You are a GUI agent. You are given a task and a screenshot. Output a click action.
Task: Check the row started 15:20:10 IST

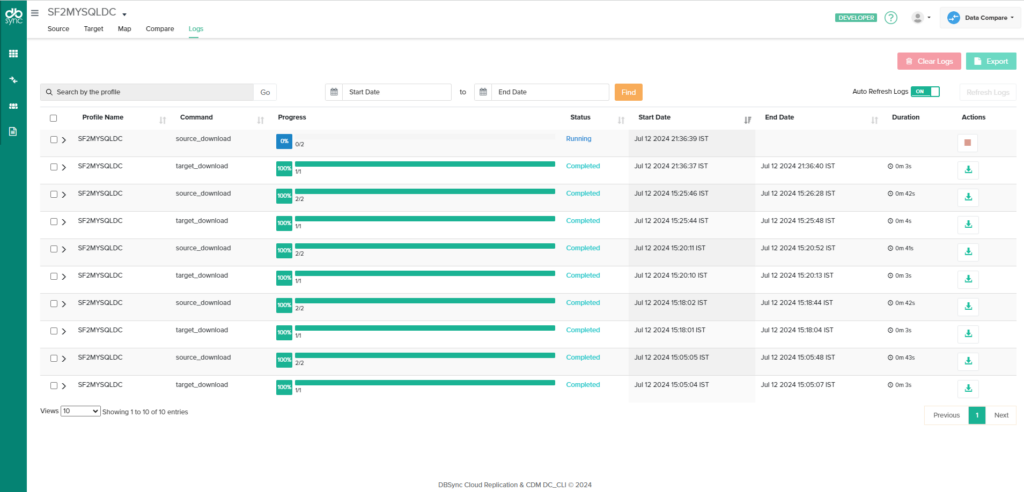[54, 276]
